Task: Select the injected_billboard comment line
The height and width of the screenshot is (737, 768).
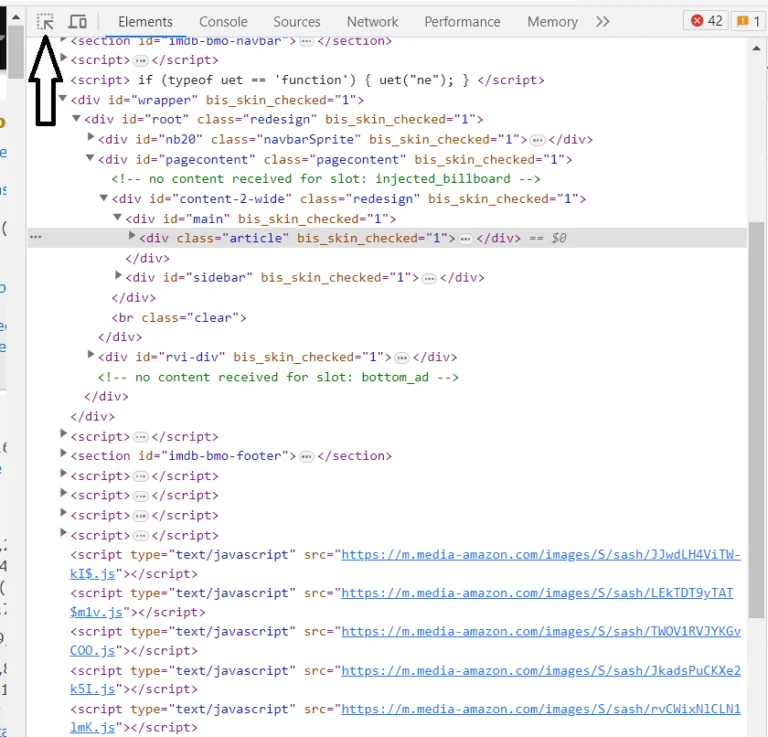Action: tap(326, 179)
